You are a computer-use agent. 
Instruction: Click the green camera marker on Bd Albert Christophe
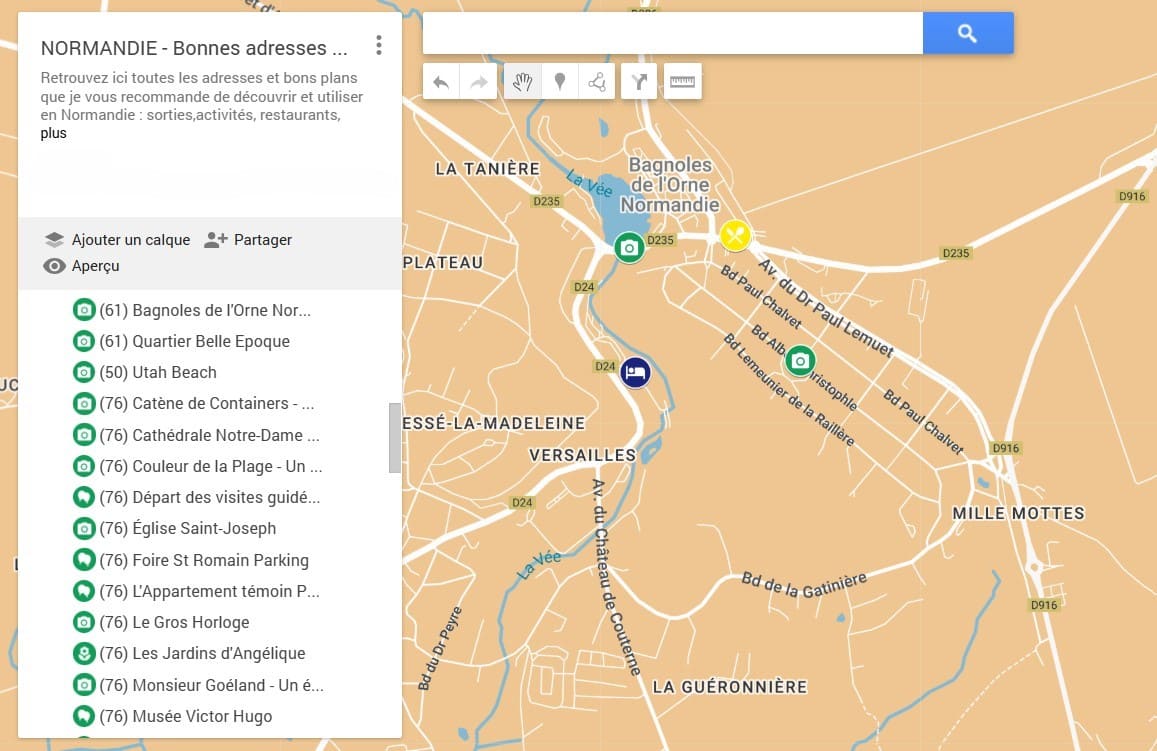[800, 361]
